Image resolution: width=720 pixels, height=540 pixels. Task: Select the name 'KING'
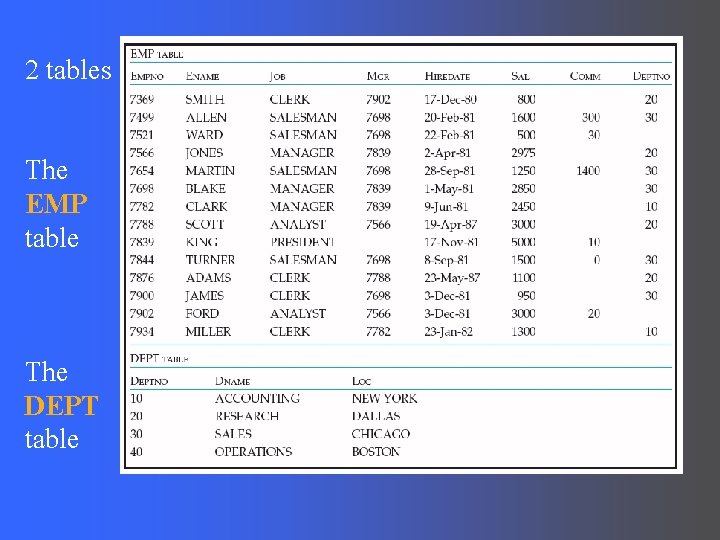202,242
